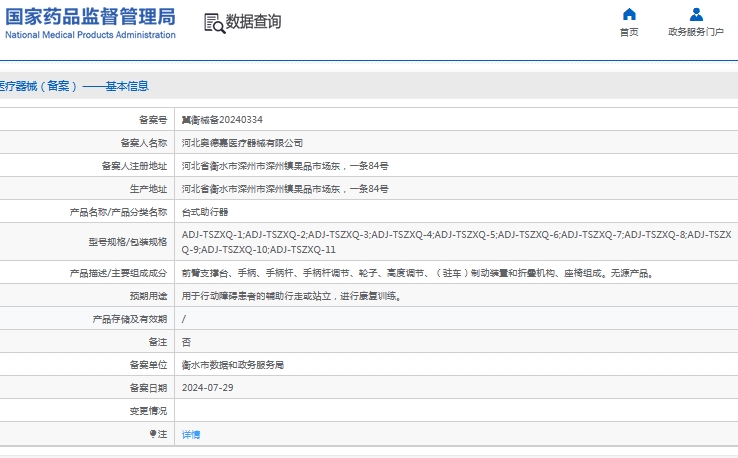This screenshot has height=458, width=738.
Task: Click the 首页 text link
Action: click(629, 32)
